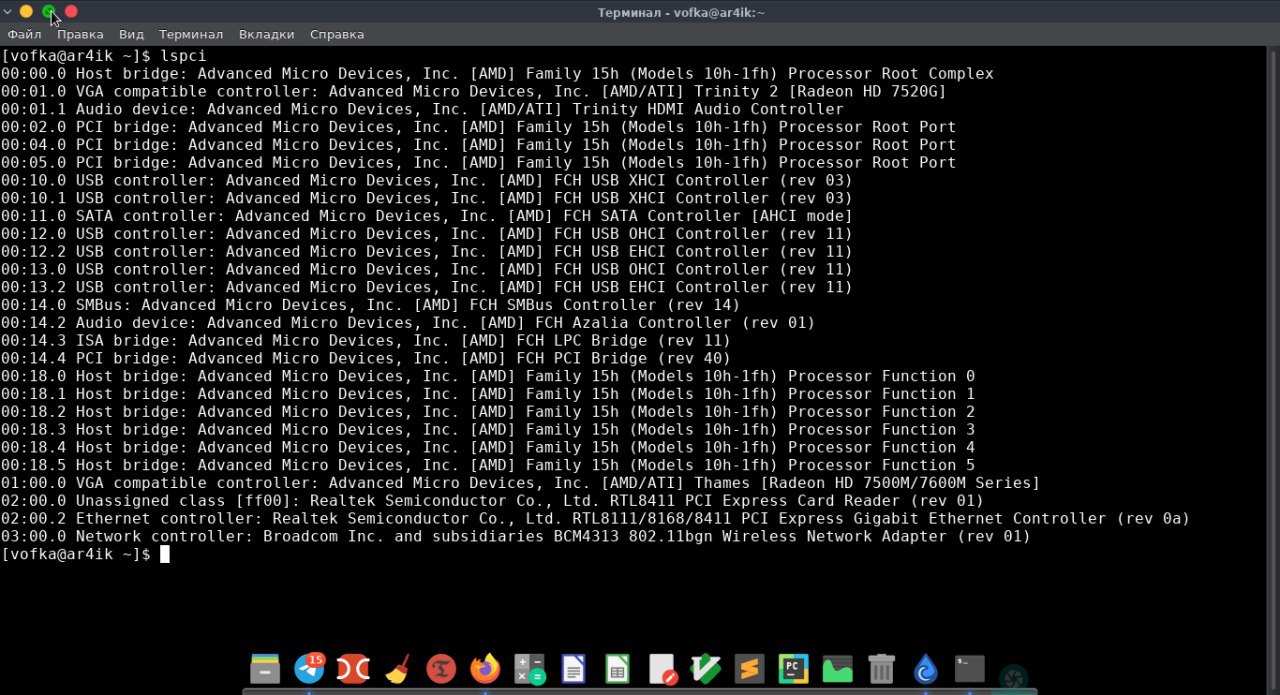Click the terminal cursor at the last prompt
The width and height of the screenshot is (1280, 695).
[165, 554]
